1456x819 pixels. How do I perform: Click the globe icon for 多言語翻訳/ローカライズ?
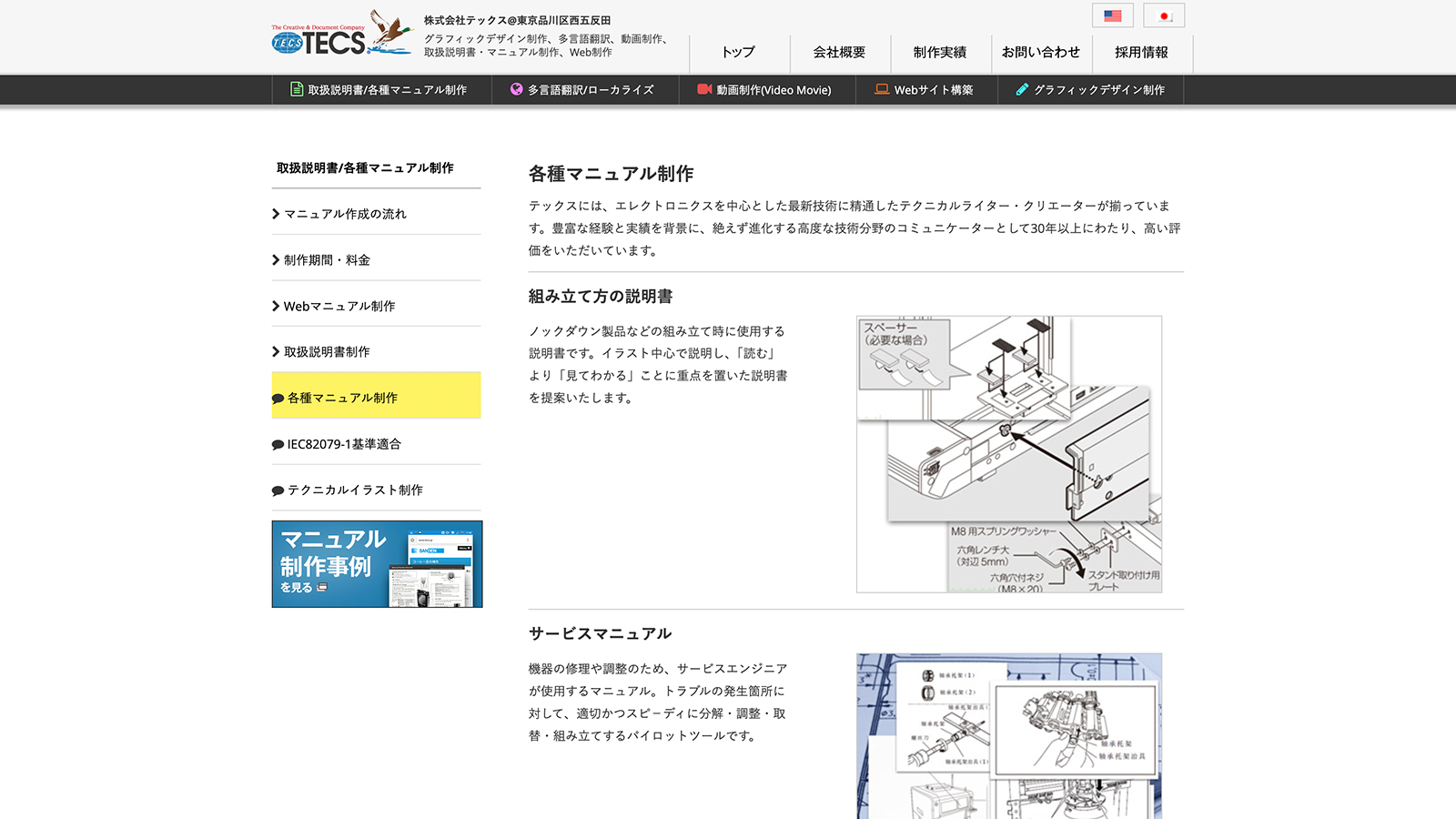coord(515,89)
